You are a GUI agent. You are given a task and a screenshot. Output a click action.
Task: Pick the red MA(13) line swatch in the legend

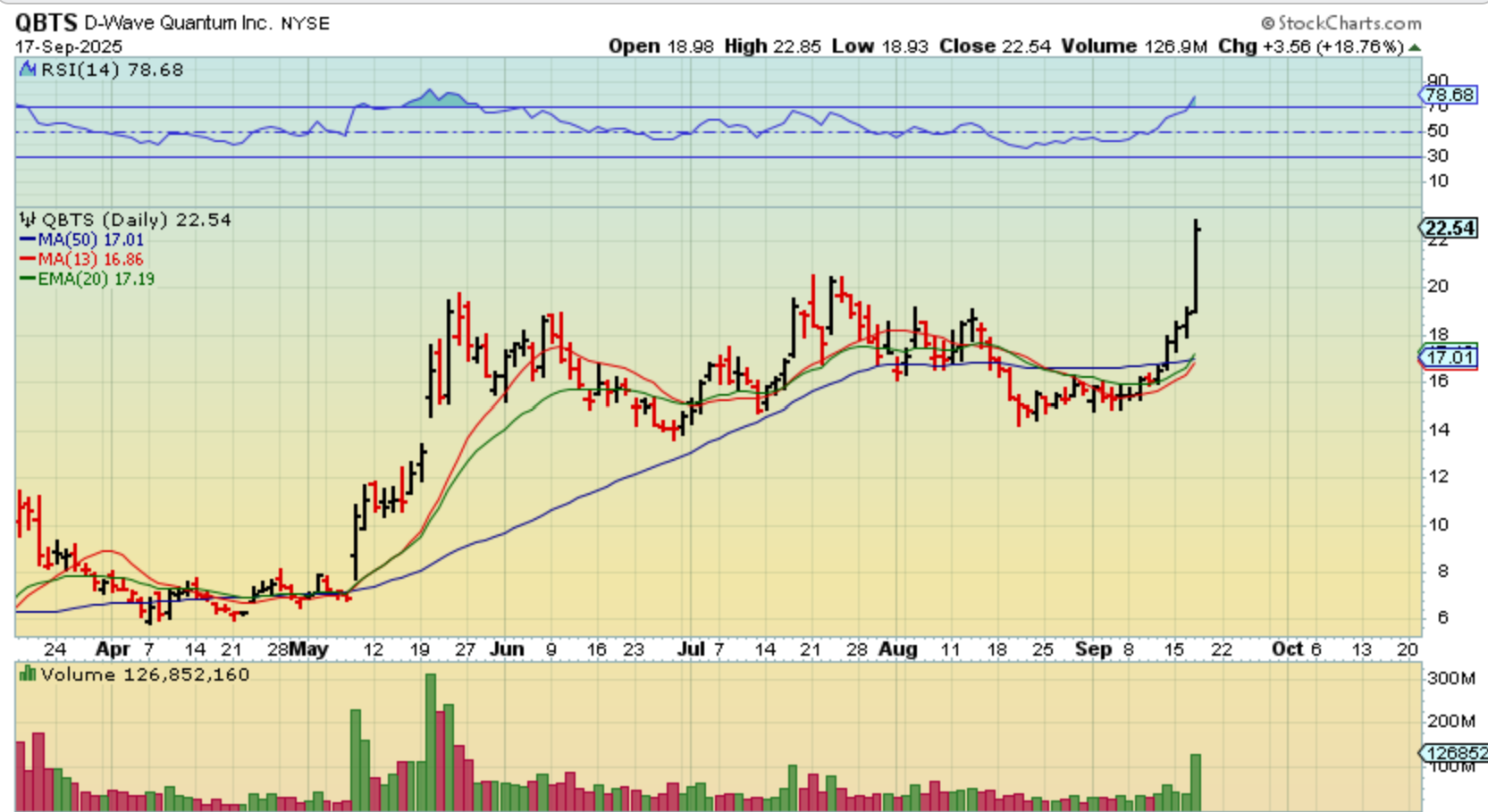coord(28,260)
